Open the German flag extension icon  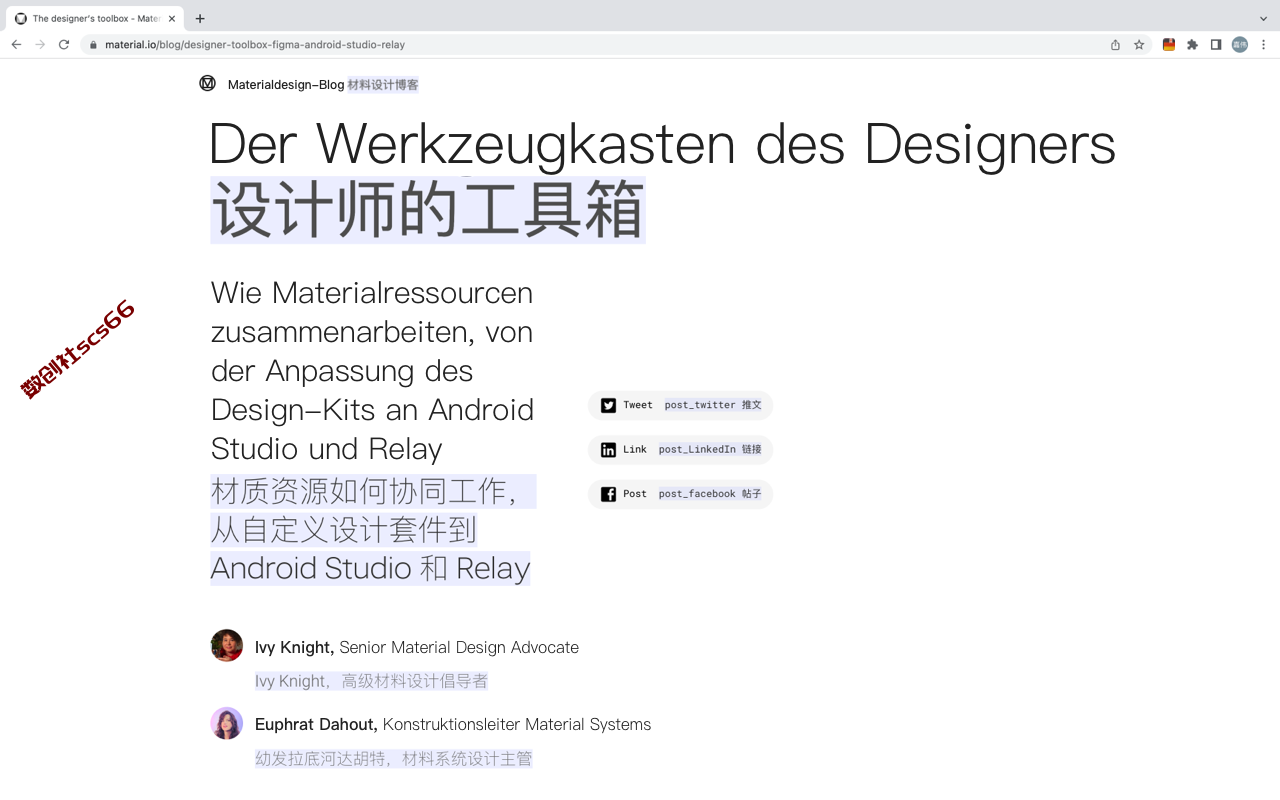click(x=1168, y=45)
